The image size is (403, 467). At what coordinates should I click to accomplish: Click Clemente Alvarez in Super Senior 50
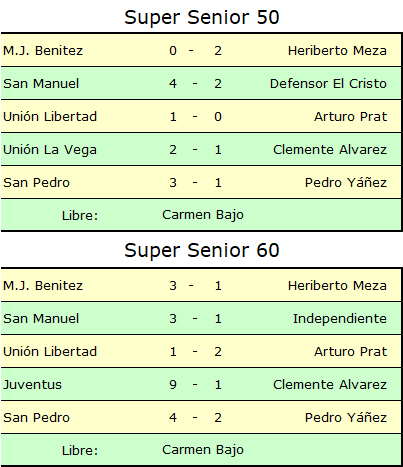pyautogui.click(x=330, y=150)
